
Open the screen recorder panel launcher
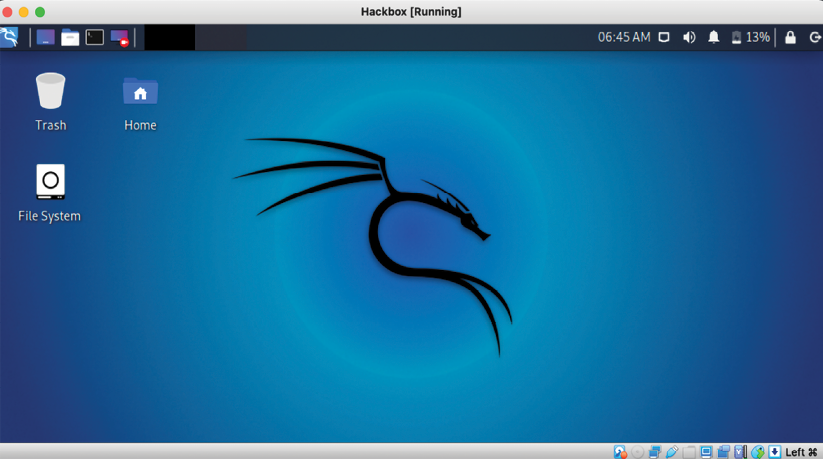click(x=120, y=38)
